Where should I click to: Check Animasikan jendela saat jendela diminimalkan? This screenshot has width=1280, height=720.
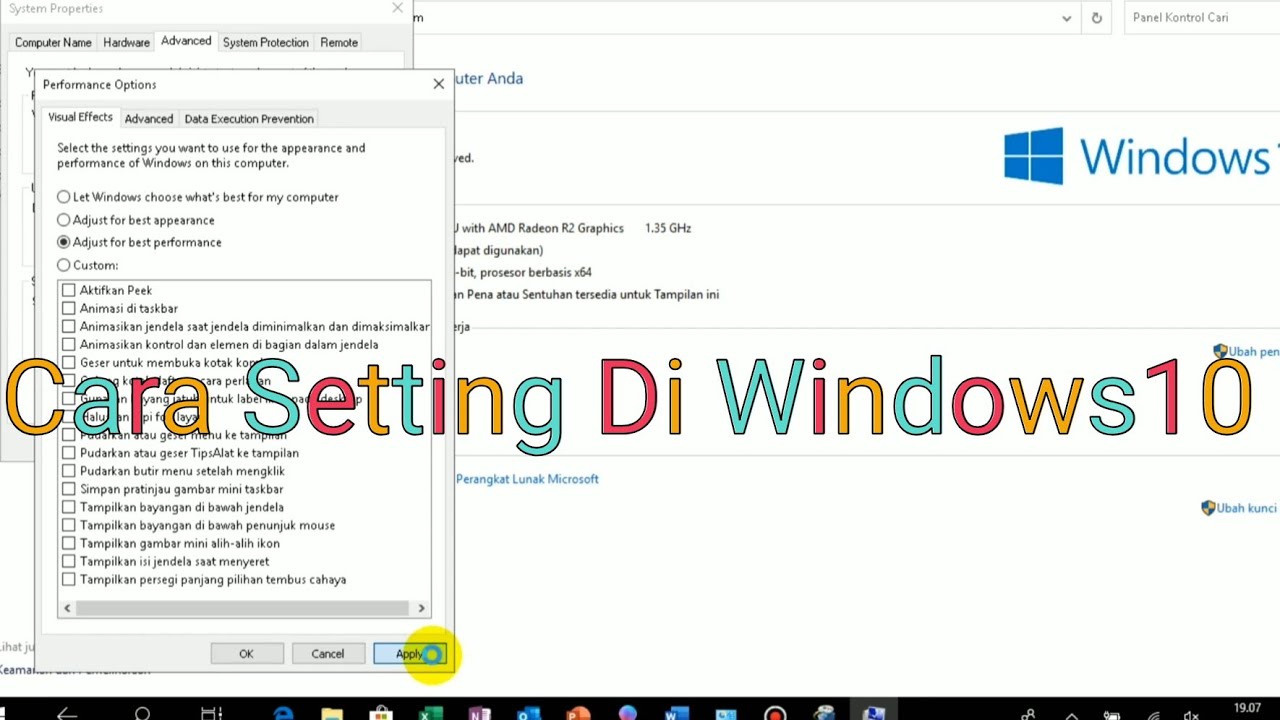click(69, 326)
